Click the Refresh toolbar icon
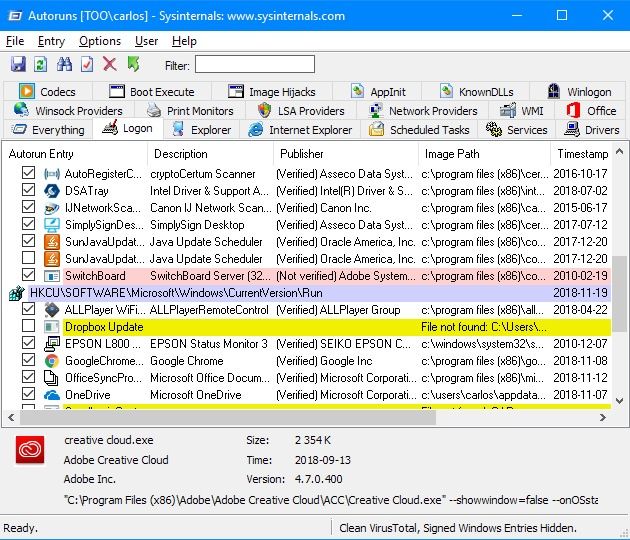This screenshot has height=540, width=630. (41, 64)
